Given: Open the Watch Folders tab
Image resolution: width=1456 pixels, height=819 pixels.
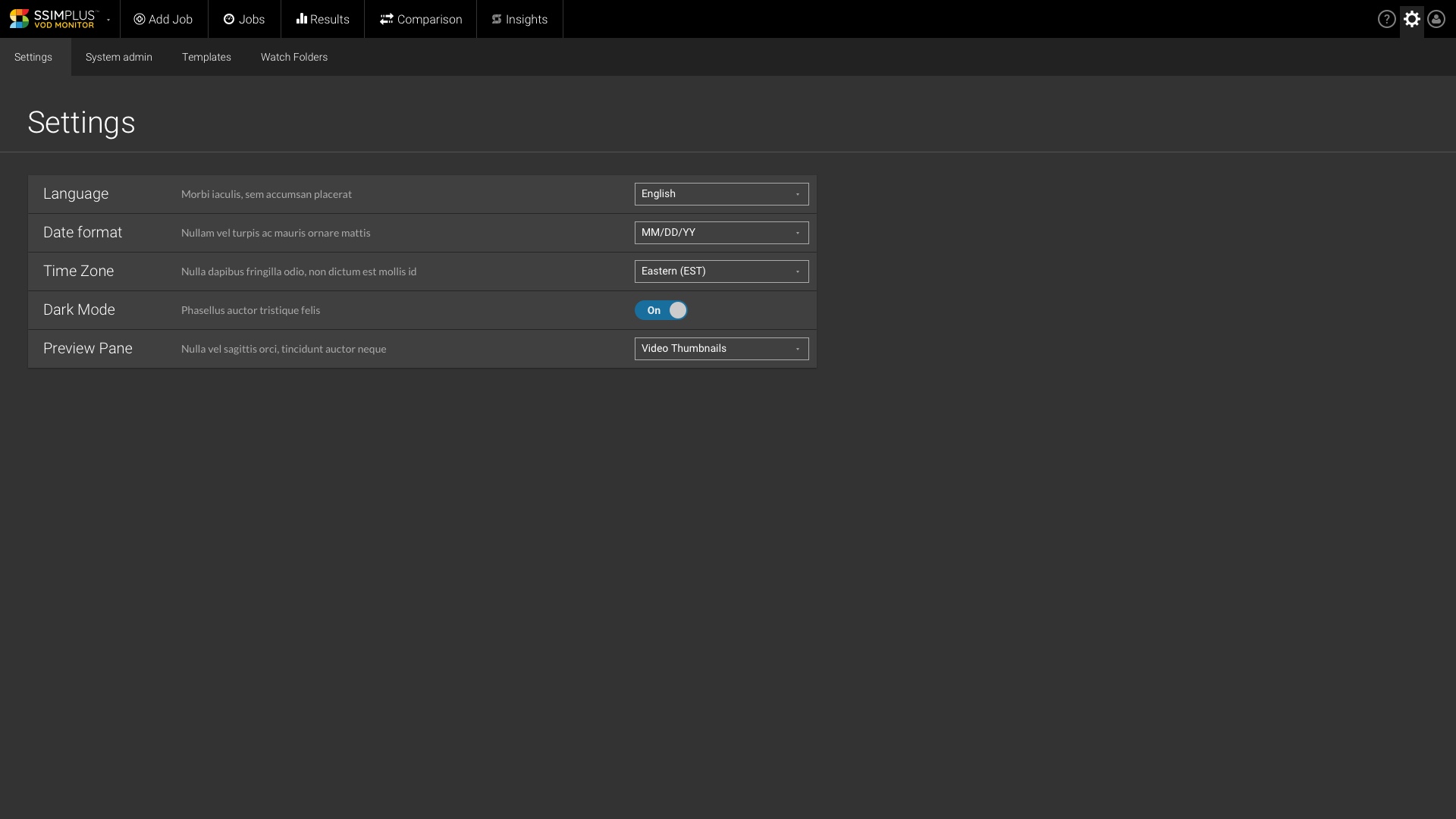Looking at the screenshot, I should [x=294, y=57].
